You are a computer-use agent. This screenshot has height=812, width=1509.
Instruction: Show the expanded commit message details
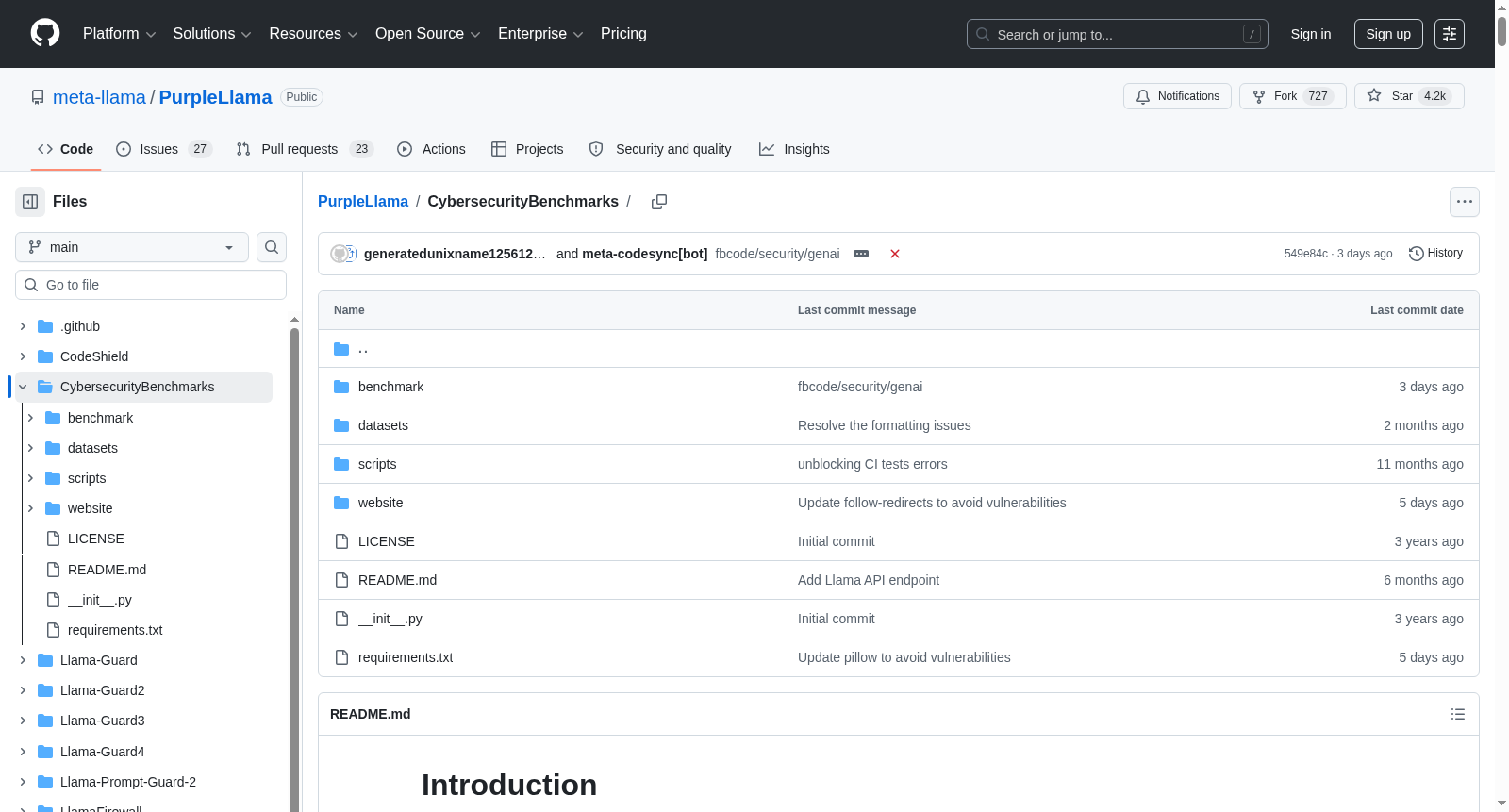[x=861, y=254]
